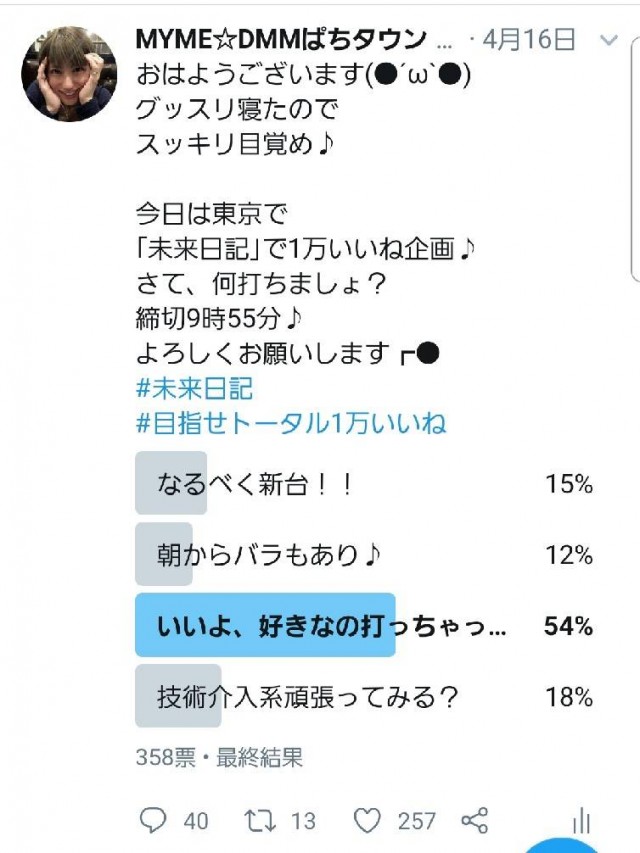This screenshot has width=640, height=853.
Task: Open the #未来日記 hashtag
Action: point(194,388)
